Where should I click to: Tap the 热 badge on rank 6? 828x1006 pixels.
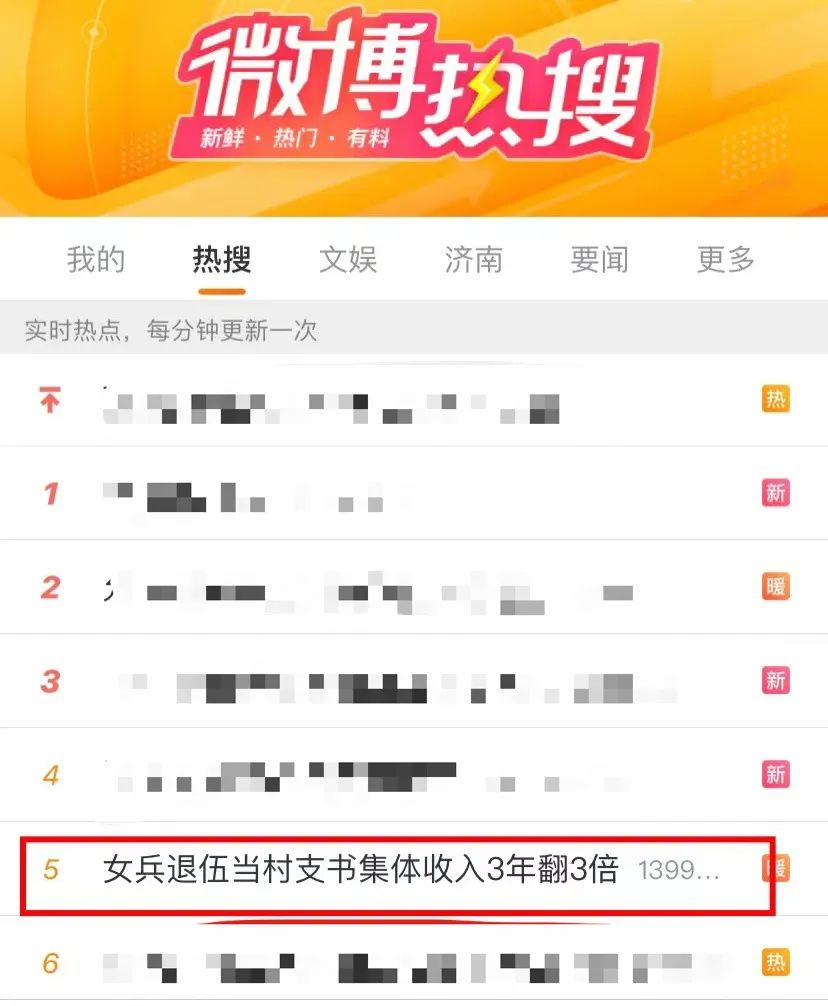coord(775,962)
